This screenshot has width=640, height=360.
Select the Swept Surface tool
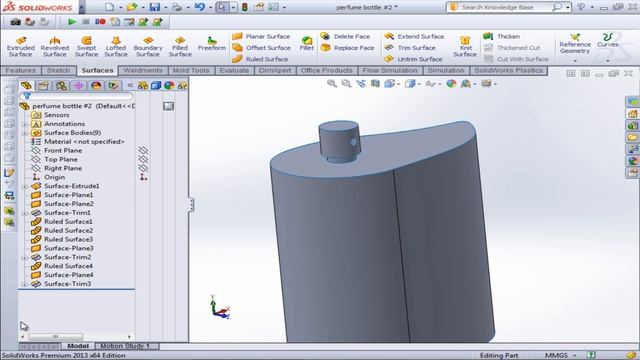coord(86,46)
